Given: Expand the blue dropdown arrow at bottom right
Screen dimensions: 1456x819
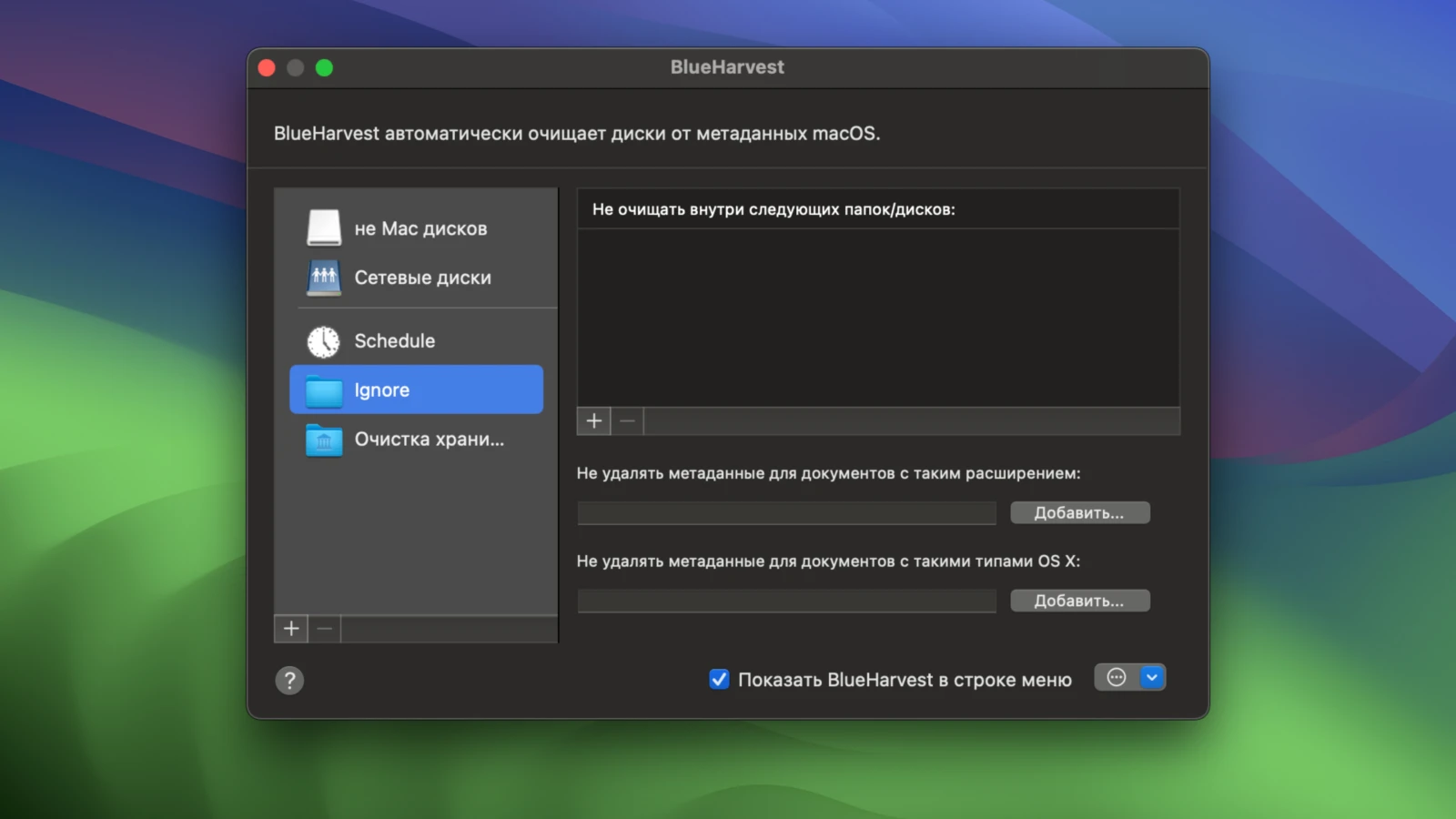Looking at the screenshot, I should [1151, 677].
